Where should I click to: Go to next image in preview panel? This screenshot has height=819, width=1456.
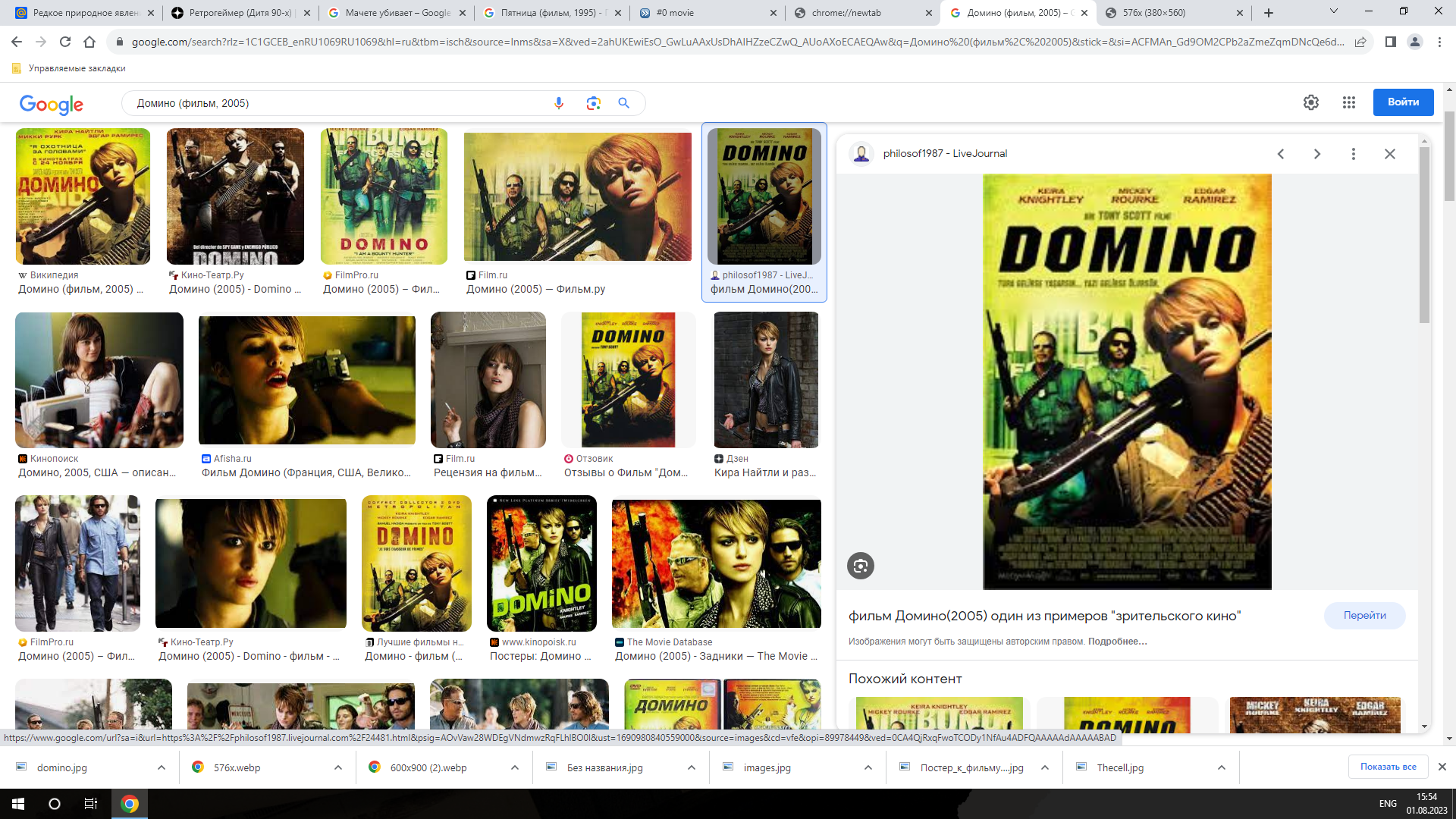click(1317, 154)
